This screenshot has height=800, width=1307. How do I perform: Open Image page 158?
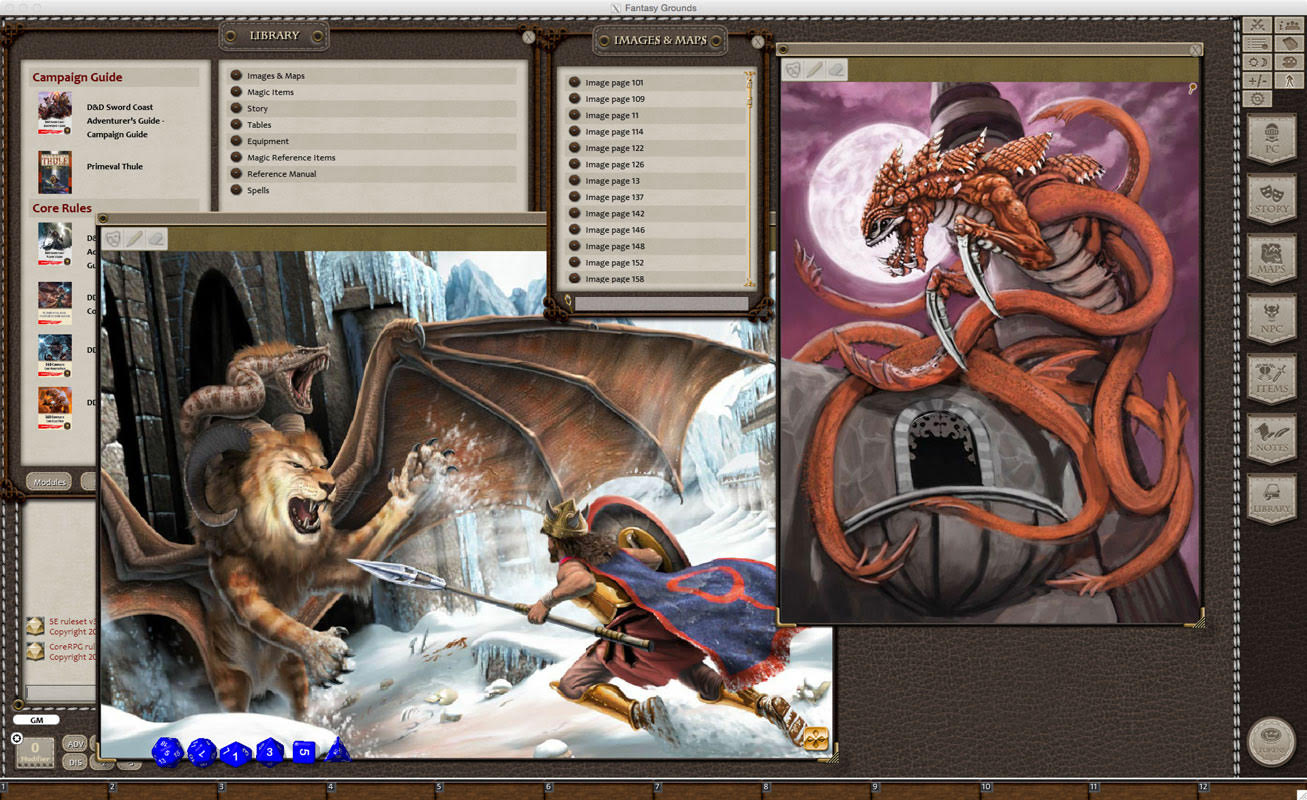point(655,279)
